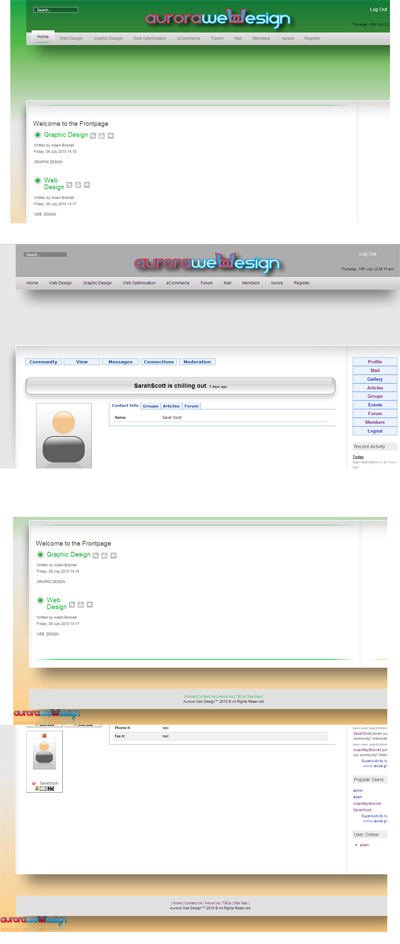Viewport: 400px width, 944px height.
Task: Click the Gallery button in the right sidebar
Action: [x=375, y=379]
